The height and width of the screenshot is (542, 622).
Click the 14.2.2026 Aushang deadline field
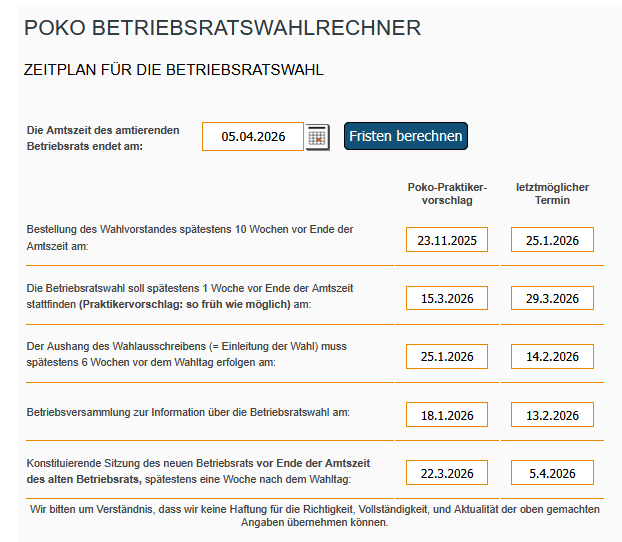coord(552,356)
